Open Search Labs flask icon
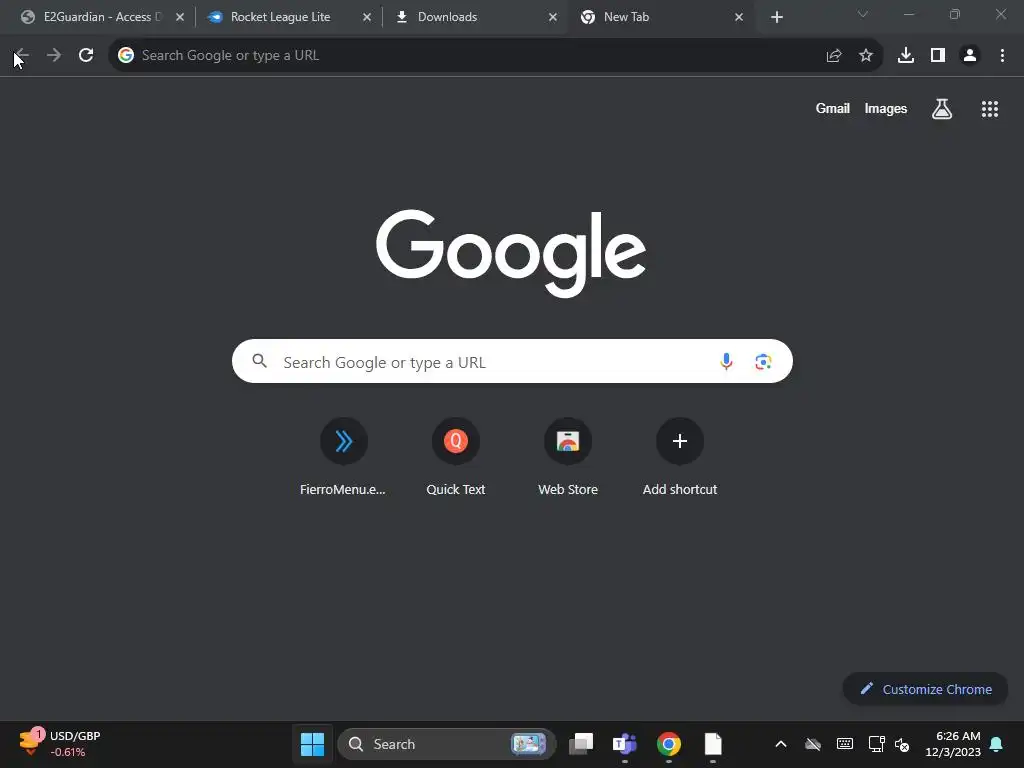1024x768 pixels. tap(942, 109)
